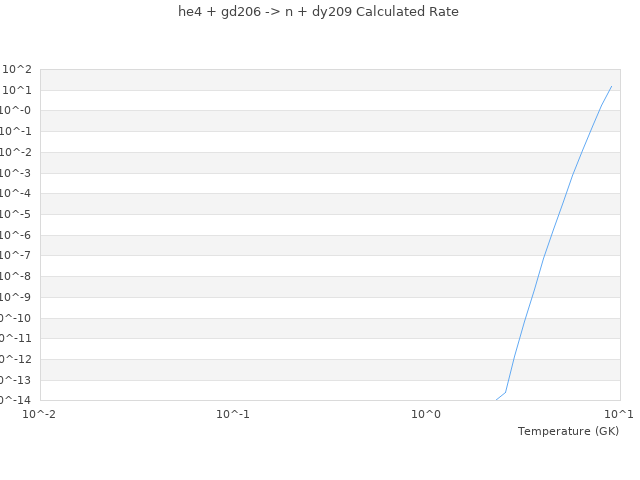Click the 10^0 temperature axis tick label

pyautogui.click(x=426, y=413)
